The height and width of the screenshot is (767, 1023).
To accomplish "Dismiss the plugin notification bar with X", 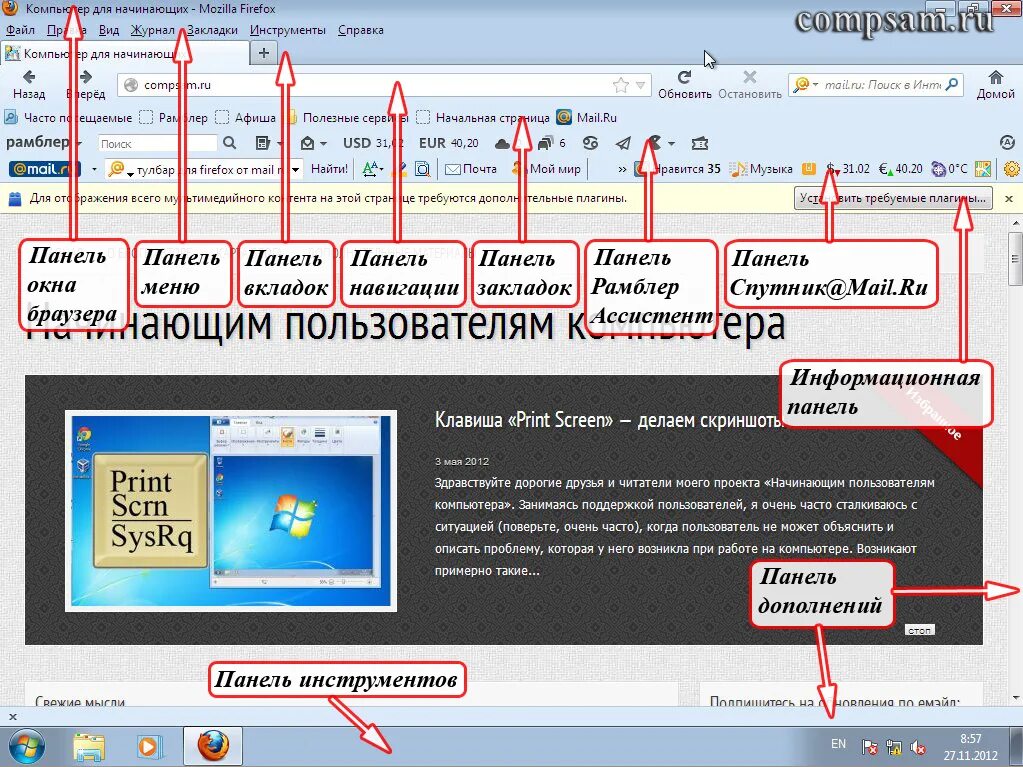I will pos(1009,198).
